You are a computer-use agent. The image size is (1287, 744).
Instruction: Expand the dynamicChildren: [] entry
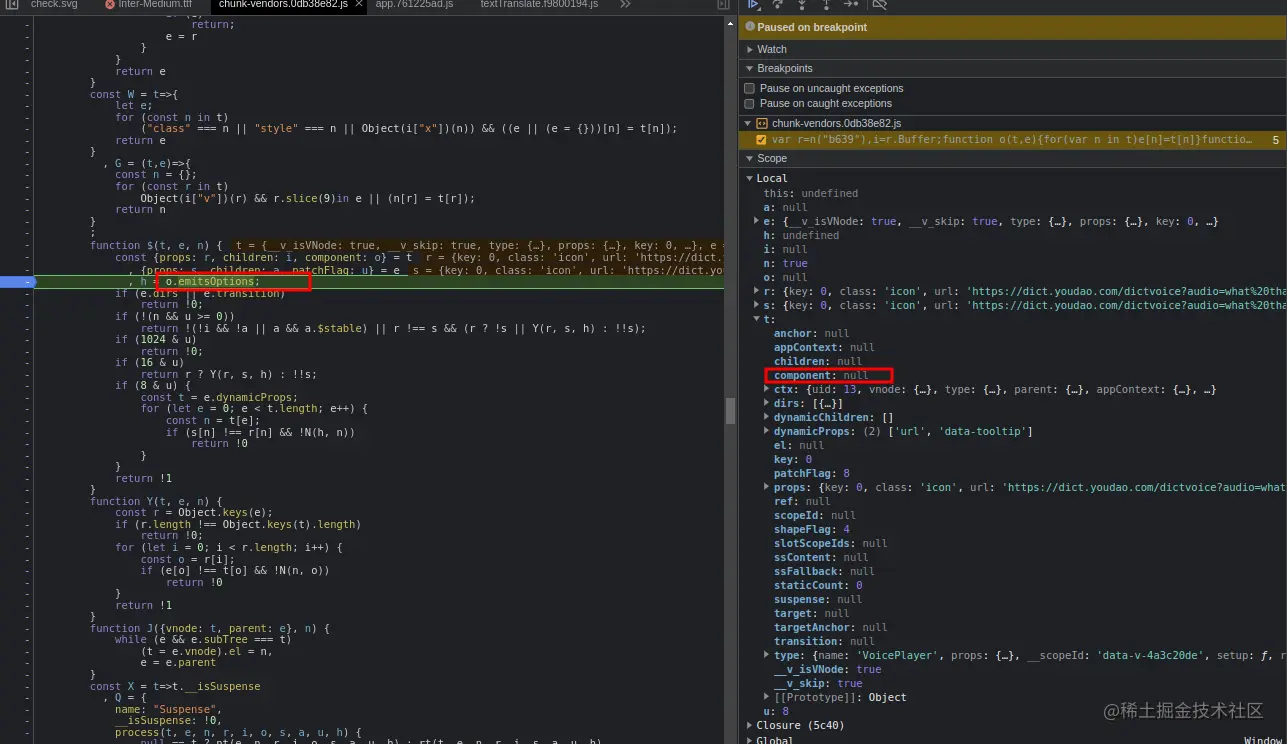coord(767,417)
